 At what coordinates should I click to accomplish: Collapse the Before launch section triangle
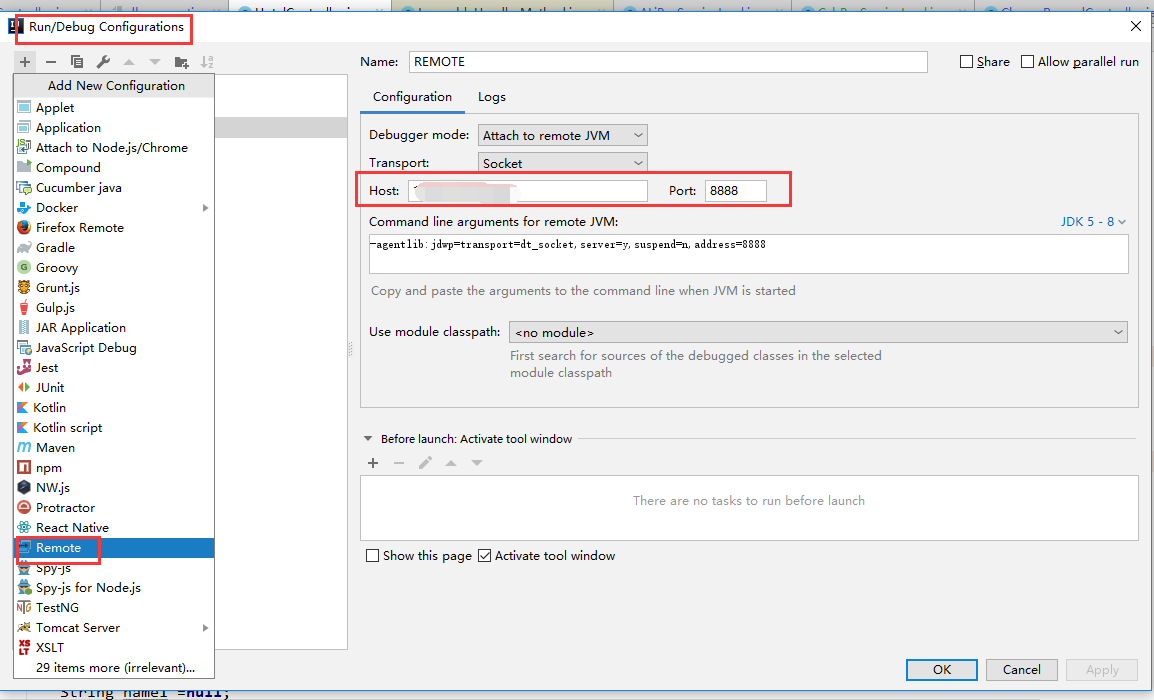[x=368, y=439]
